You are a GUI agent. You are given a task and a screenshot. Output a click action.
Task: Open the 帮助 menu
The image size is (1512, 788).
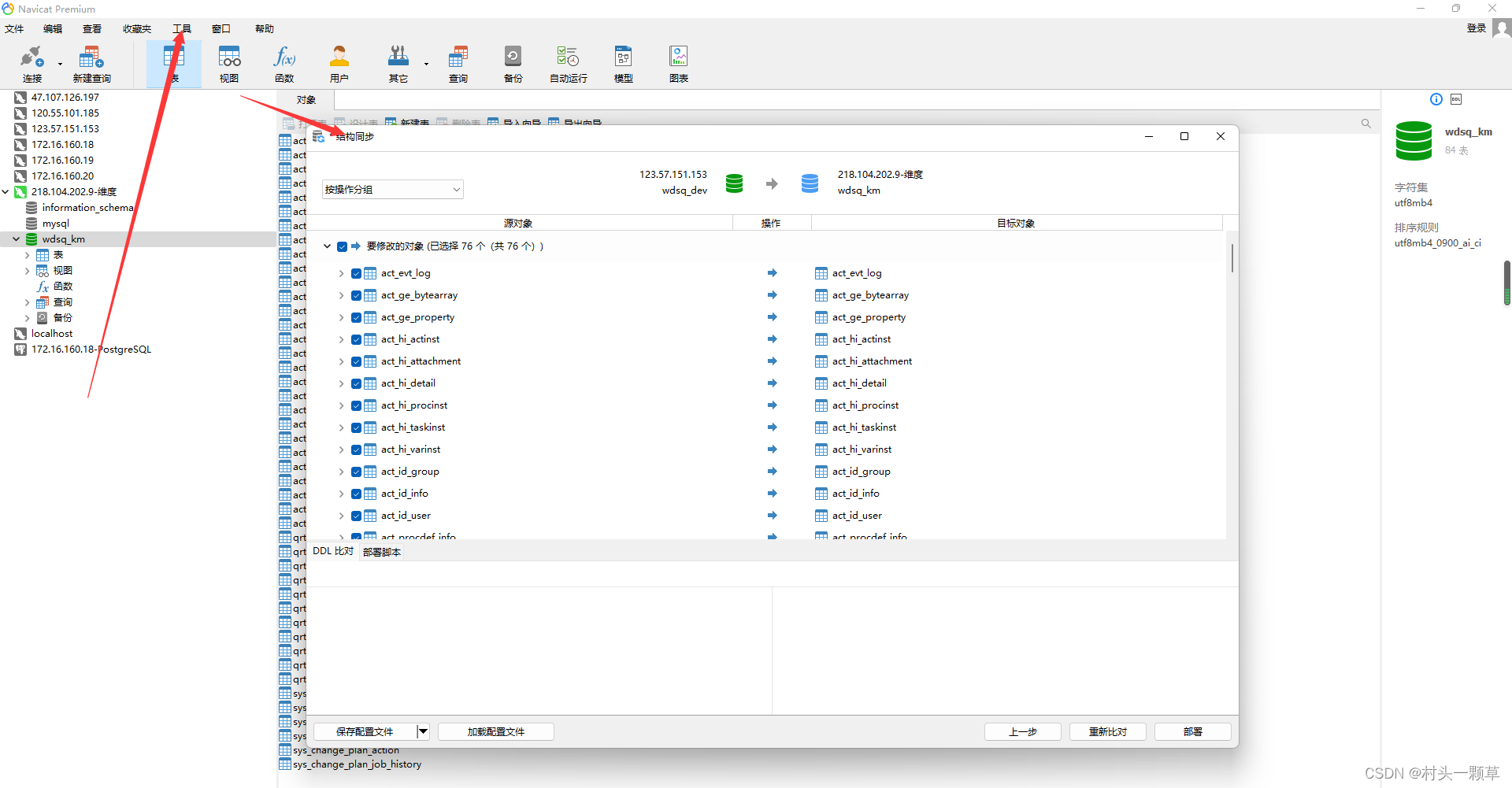coord(265,29)
